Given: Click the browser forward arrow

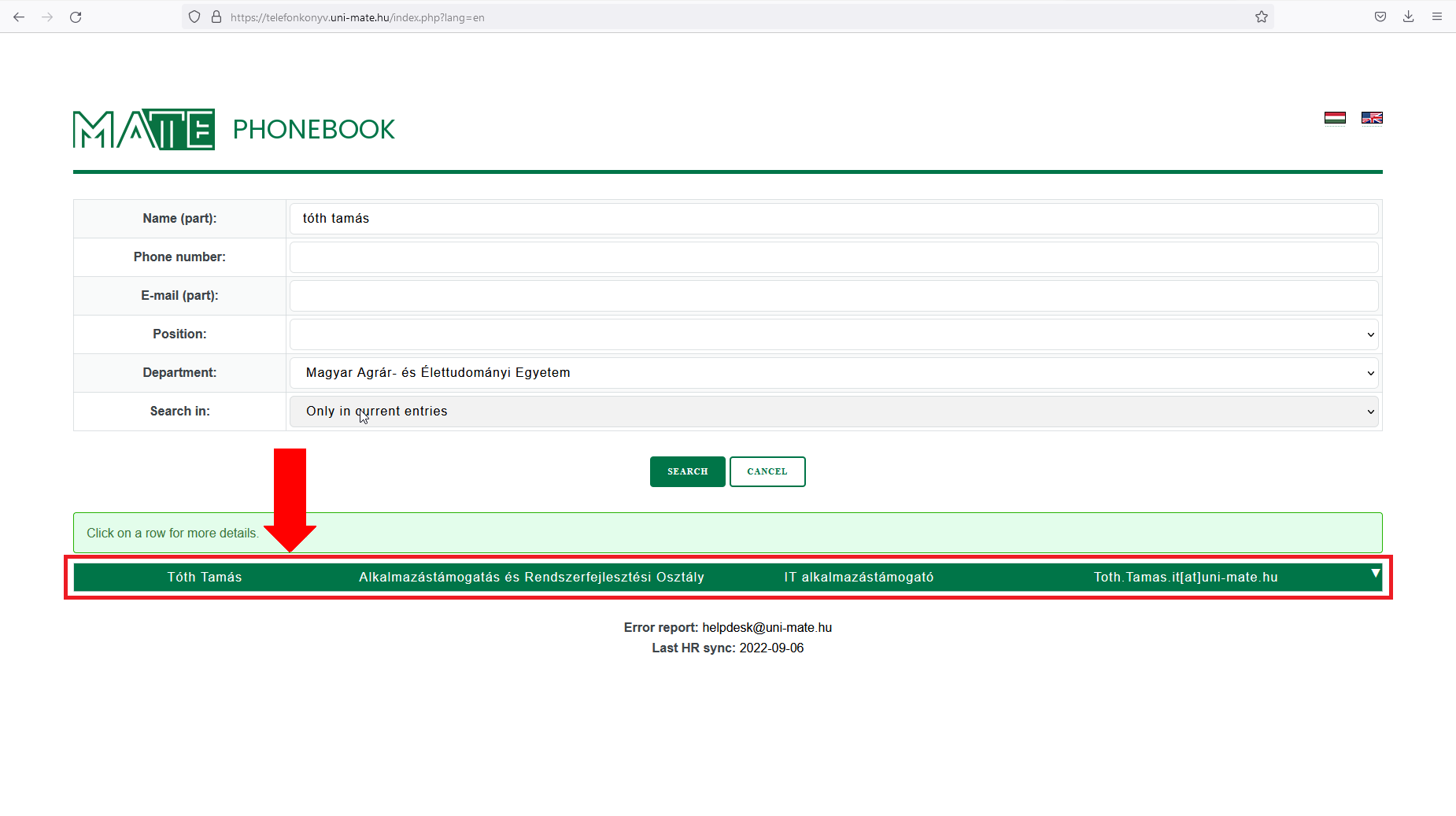Looking at the screenshot, I should tap(47, 17).
